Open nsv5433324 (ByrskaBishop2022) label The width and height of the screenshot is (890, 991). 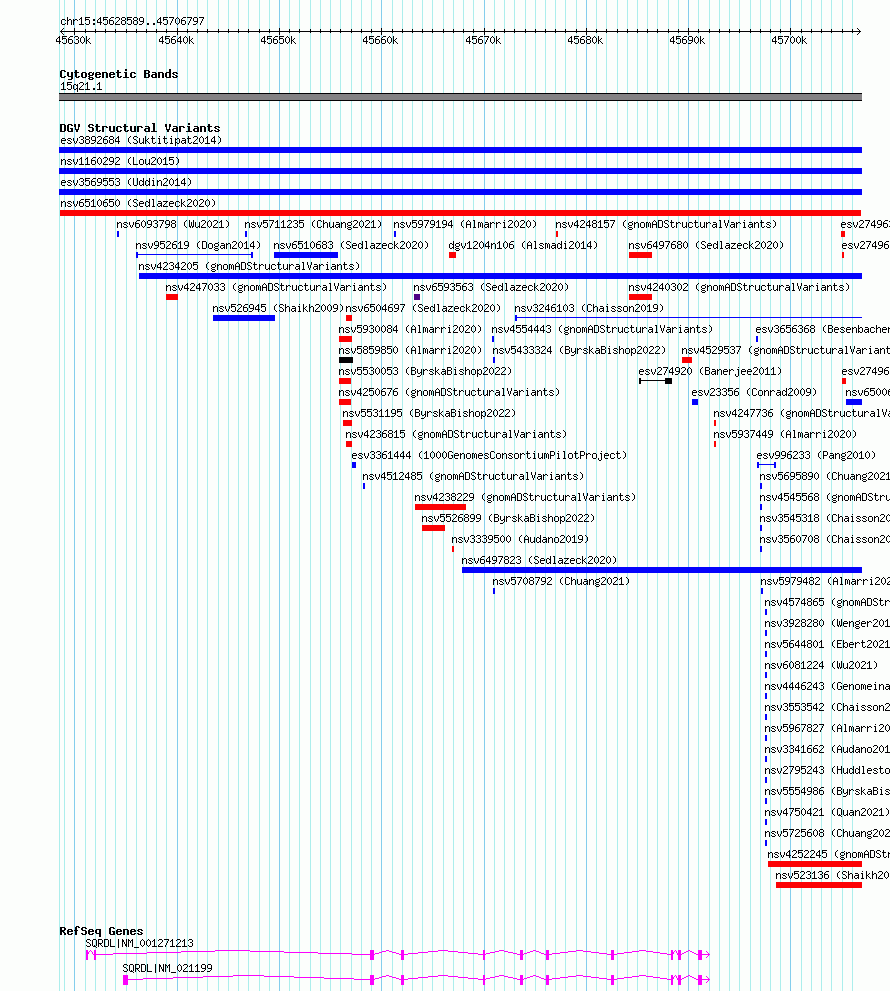pyautogui.click(x=579, y=350)
